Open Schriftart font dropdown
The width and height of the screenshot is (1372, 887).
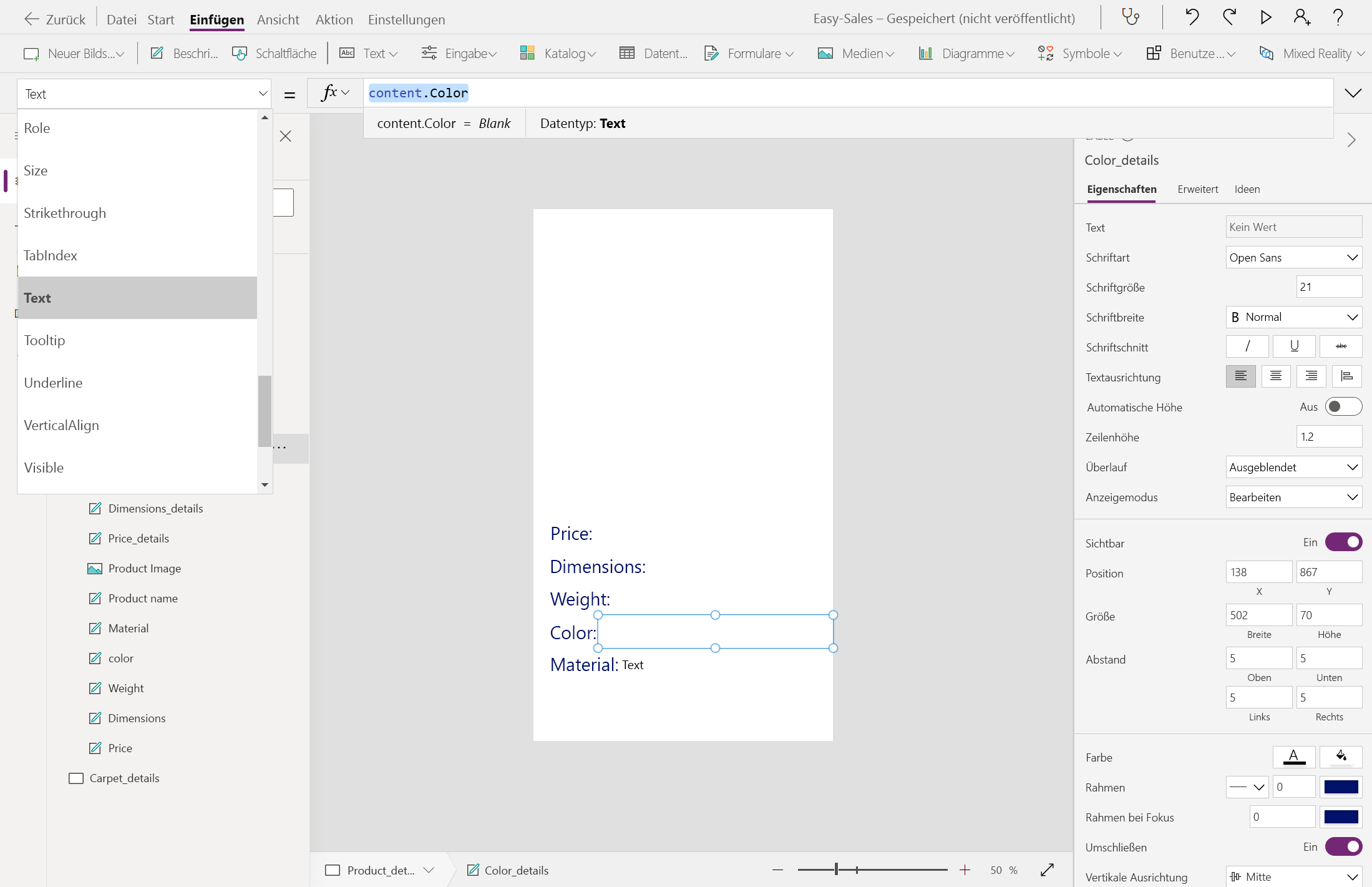click(1294, 257)
